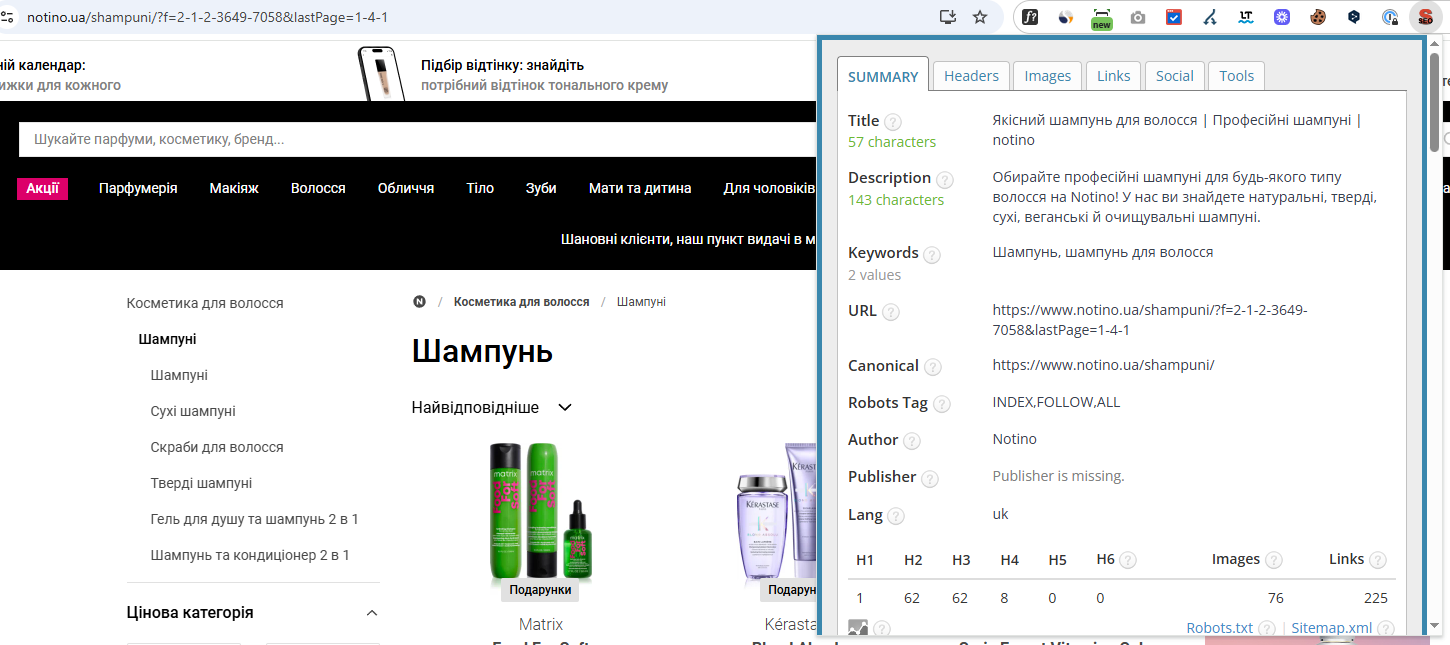Open the Волосся menu
The image size is (1450, 645).
coord(318,188)
